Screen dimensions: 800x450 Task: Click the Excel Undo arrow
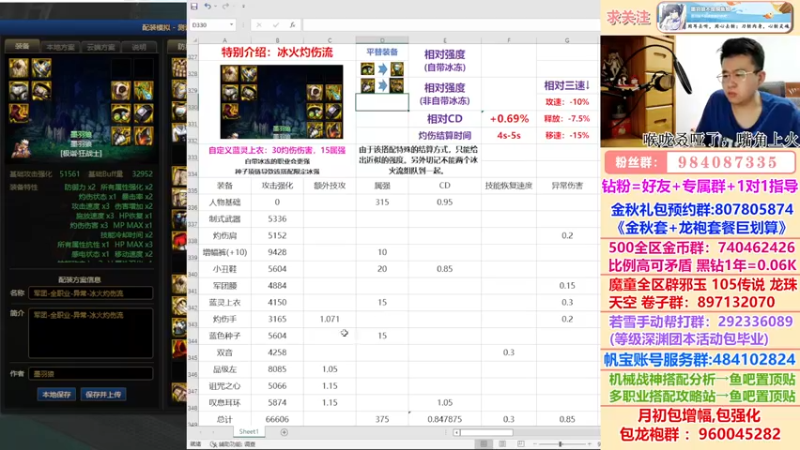click(207, 6)
